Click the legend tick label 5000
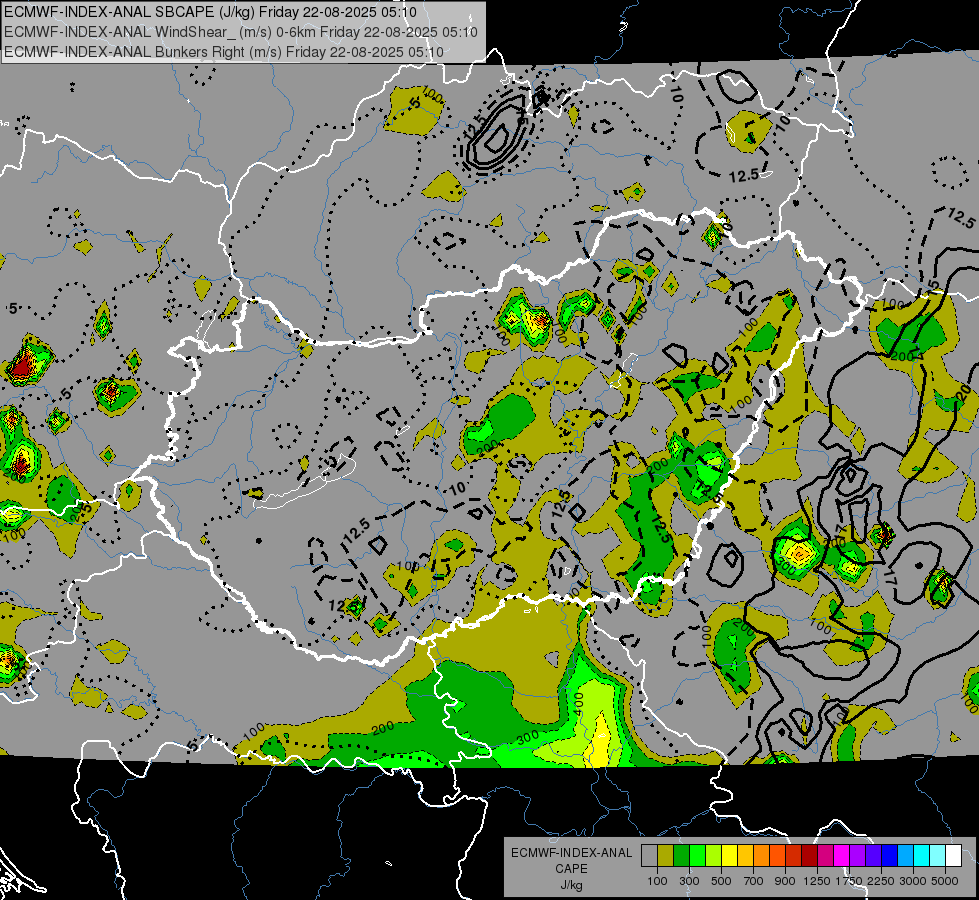The image size is (979, 900). click(945, 881)
